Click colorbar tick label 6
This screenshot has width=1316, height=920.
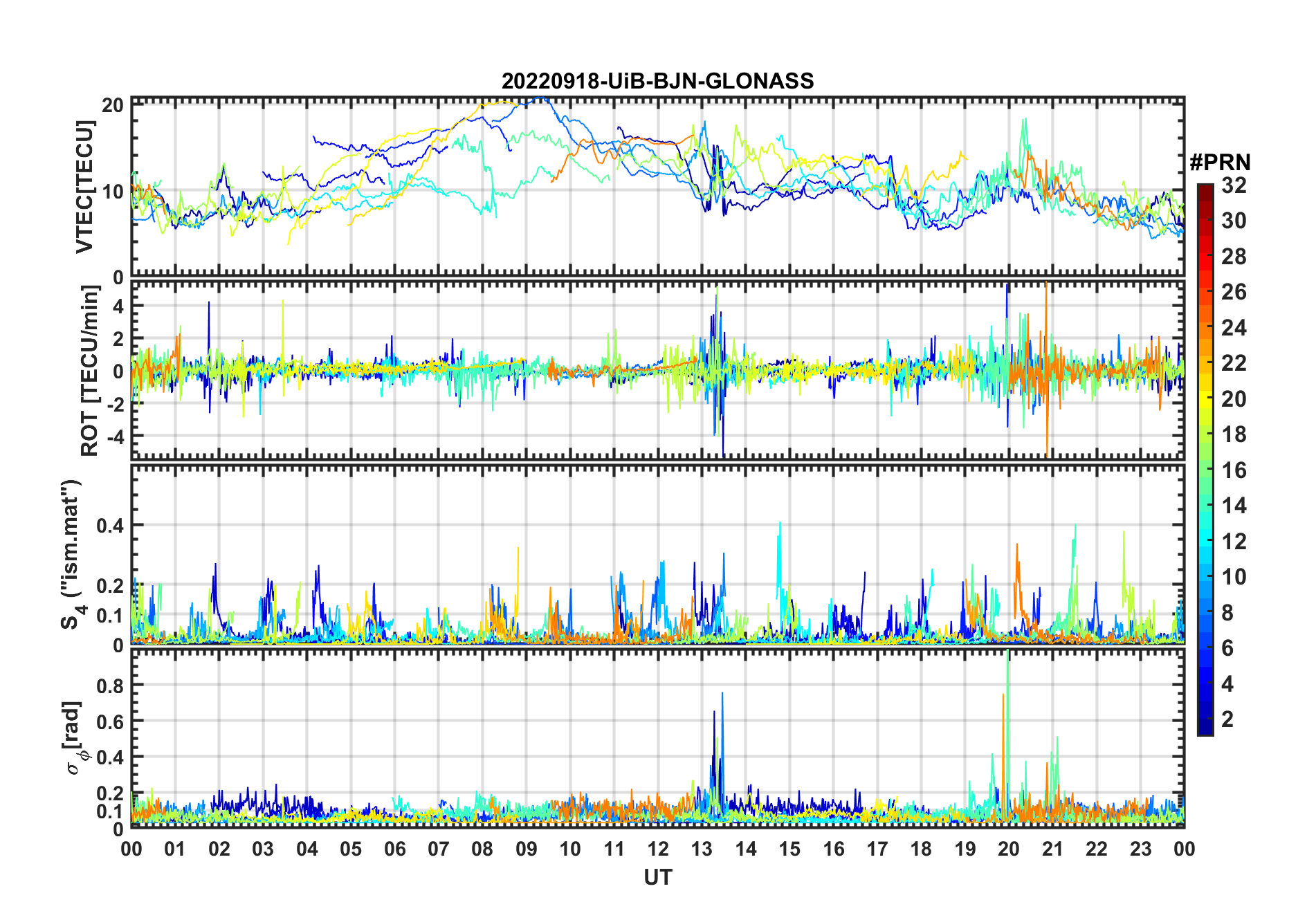1228,648
